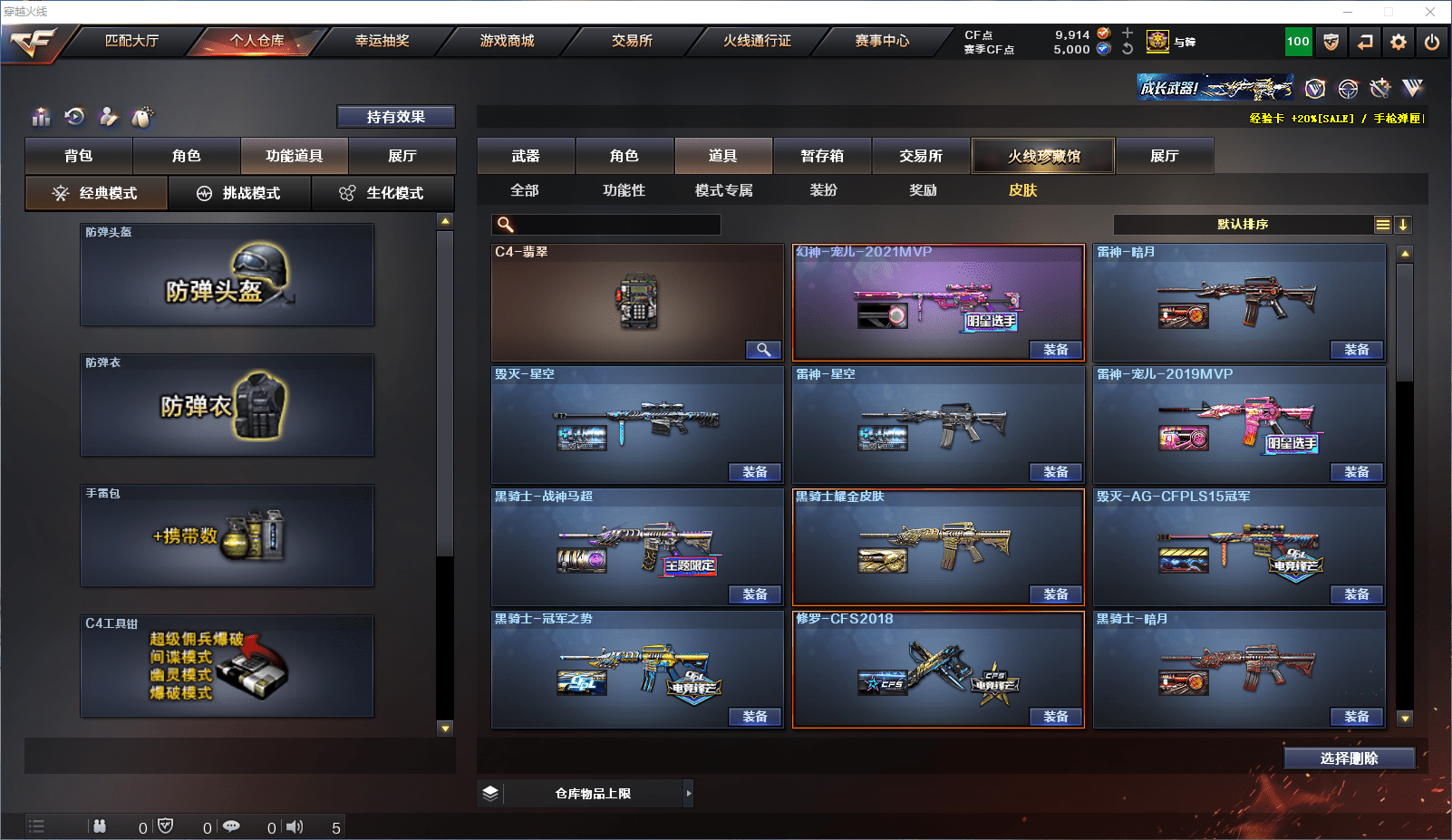Toggle the list view icon beside 默认排序

(1382, 225)
